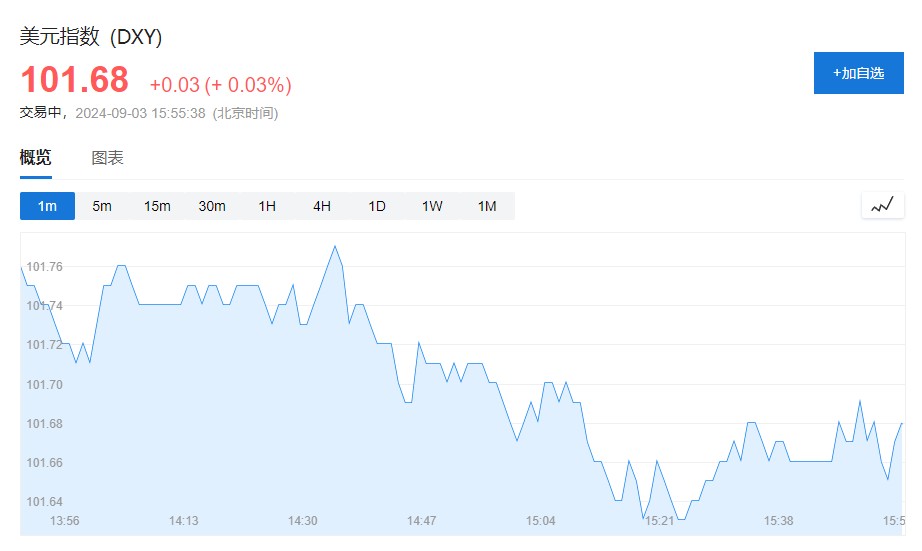Click the 101.70 price axis label
Screen dimensions: 922x551
[x=44, y=384]
